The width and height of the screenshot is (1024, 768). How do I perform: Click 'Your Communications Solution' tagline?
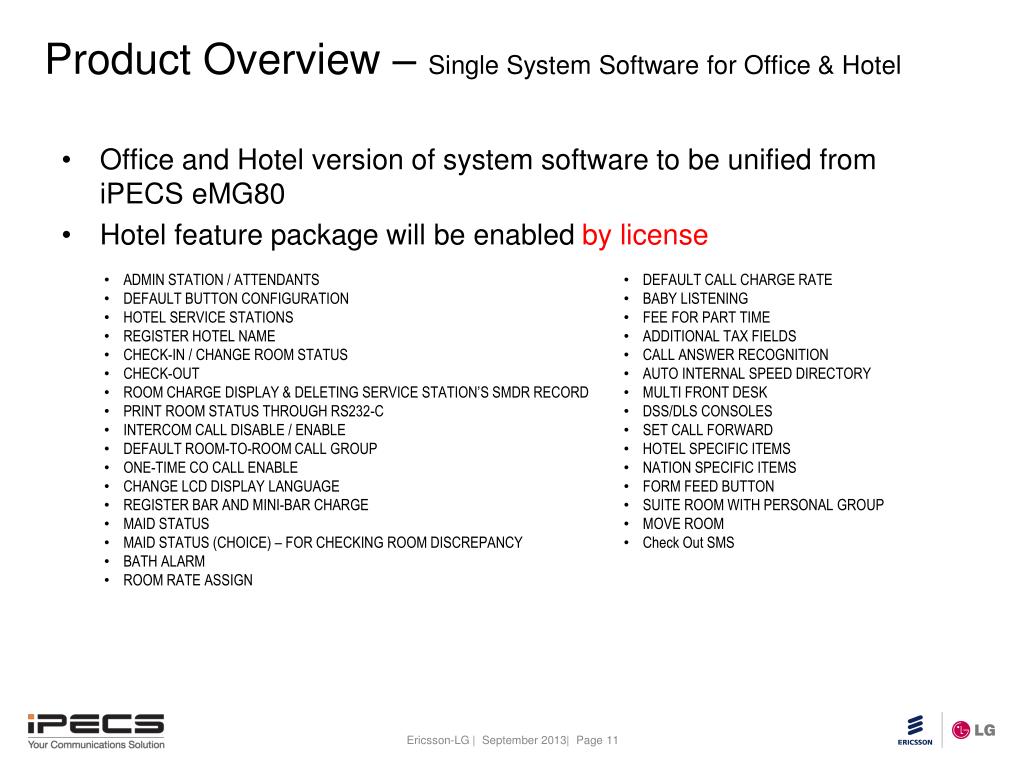coord(96,744)
